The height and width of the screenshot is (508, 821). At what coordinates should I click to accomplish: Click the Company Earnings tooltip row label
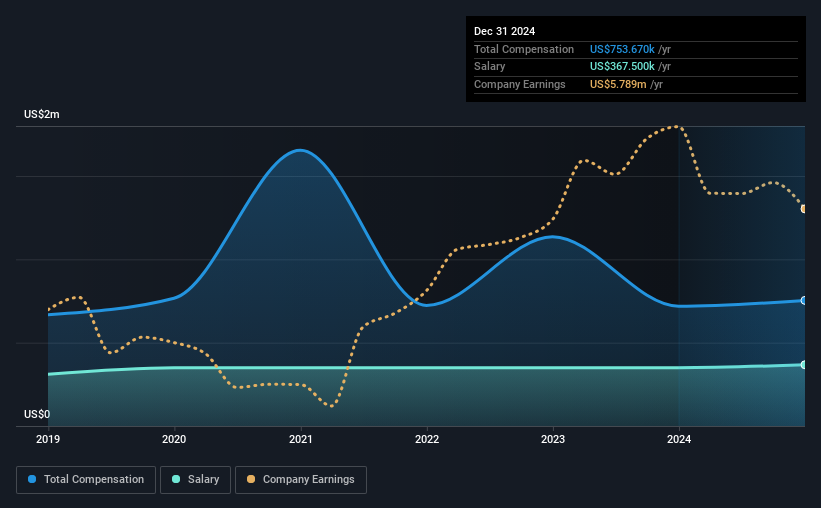(519, 84)
